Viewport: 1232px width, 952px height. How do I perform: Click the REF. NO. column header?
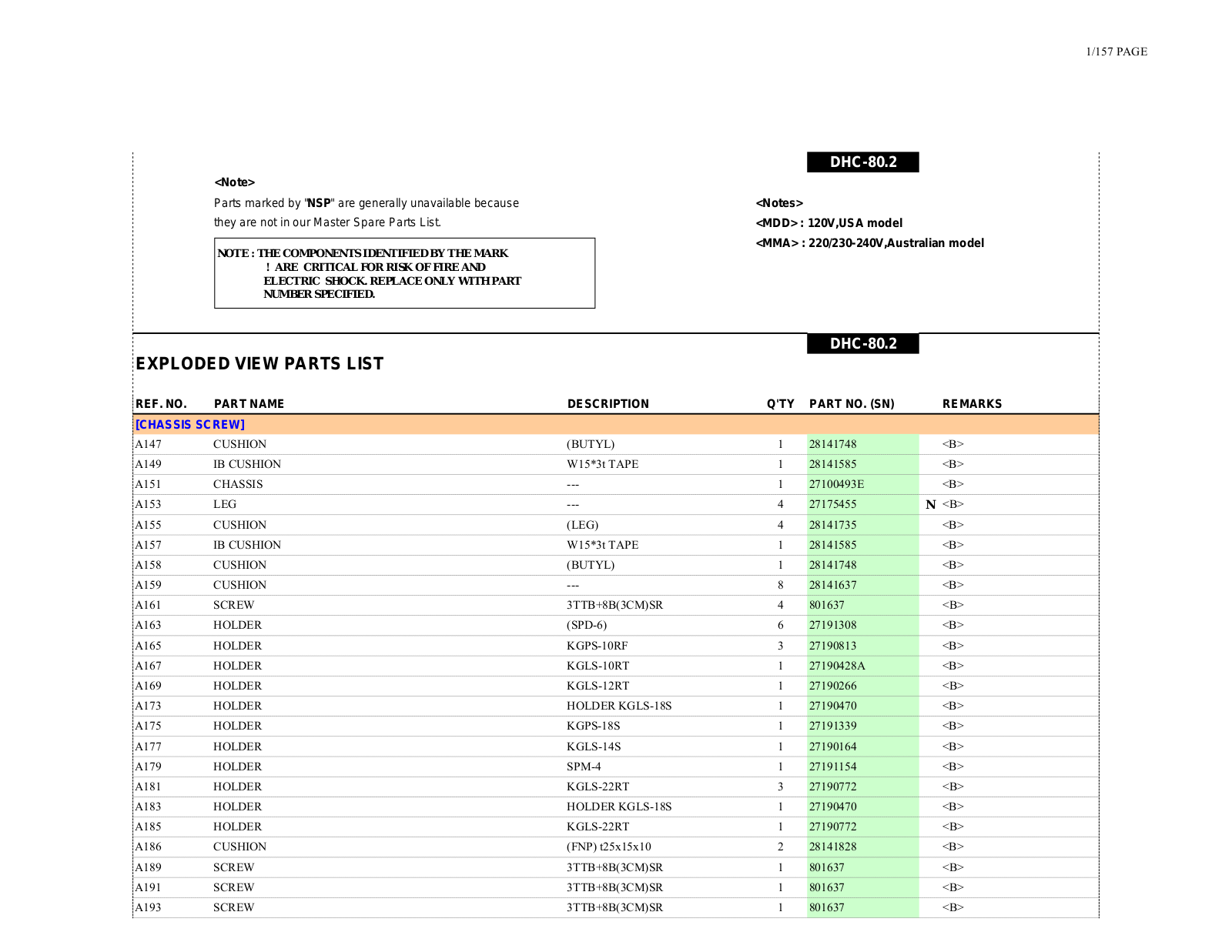pos(161,404)
